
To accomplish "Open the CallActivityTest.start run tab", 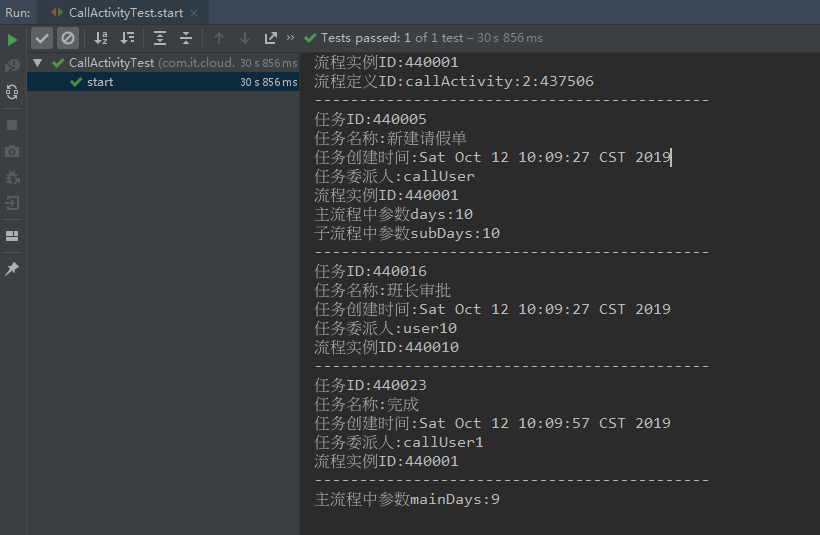I will coord(126,13).
